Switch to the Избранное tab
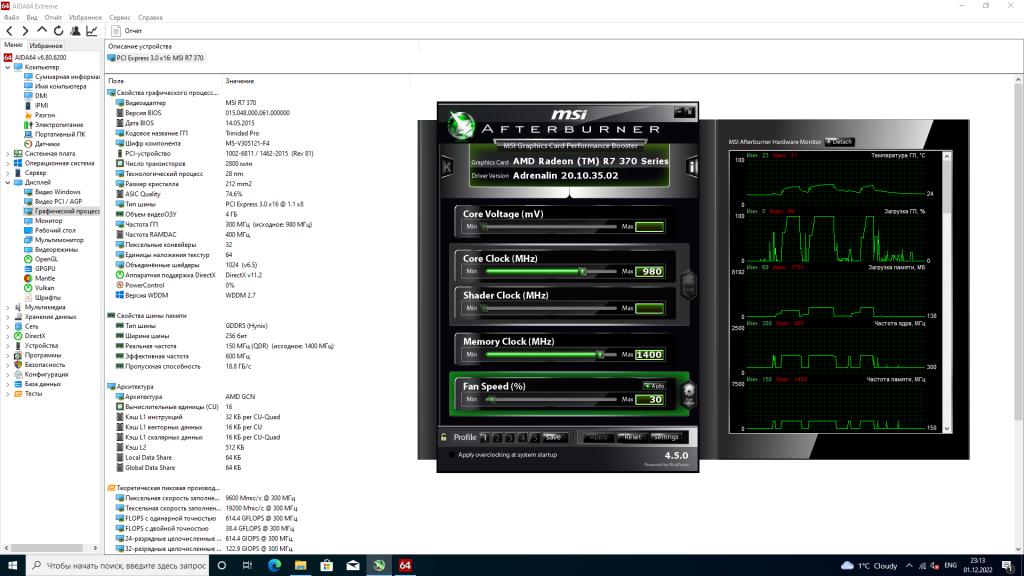The image size is (1024, 576). click(46, 45)
